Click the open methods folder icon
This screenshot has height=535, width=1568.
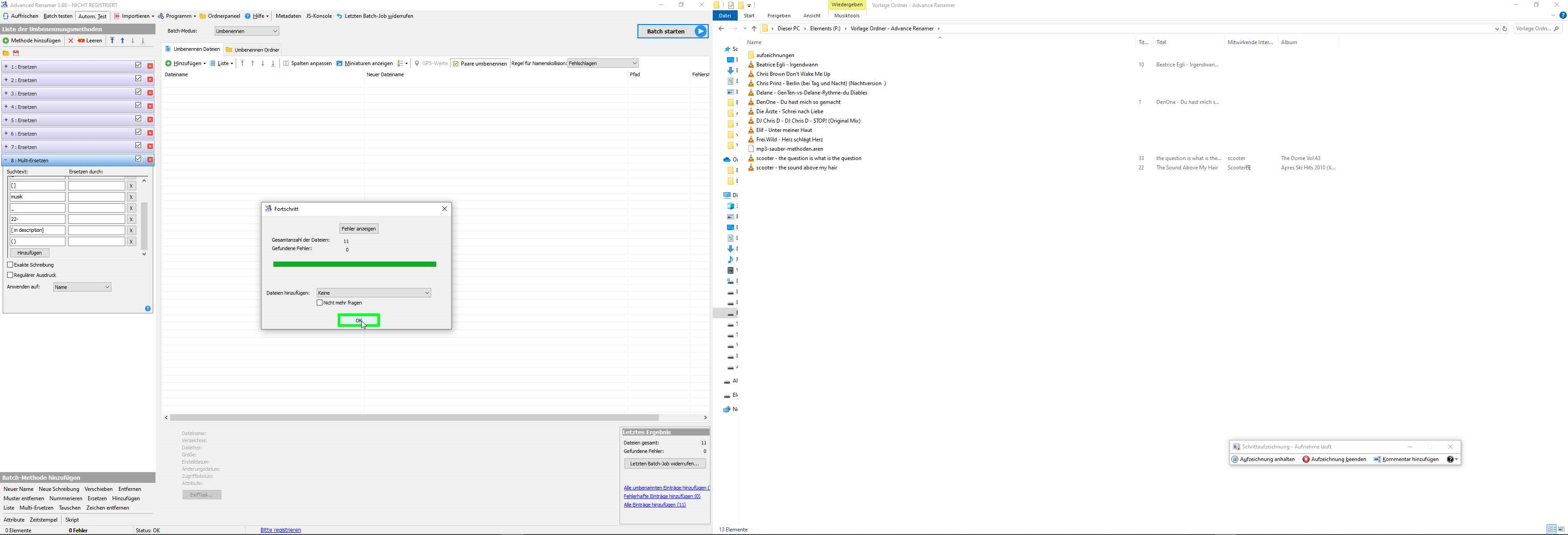[6, 53]
